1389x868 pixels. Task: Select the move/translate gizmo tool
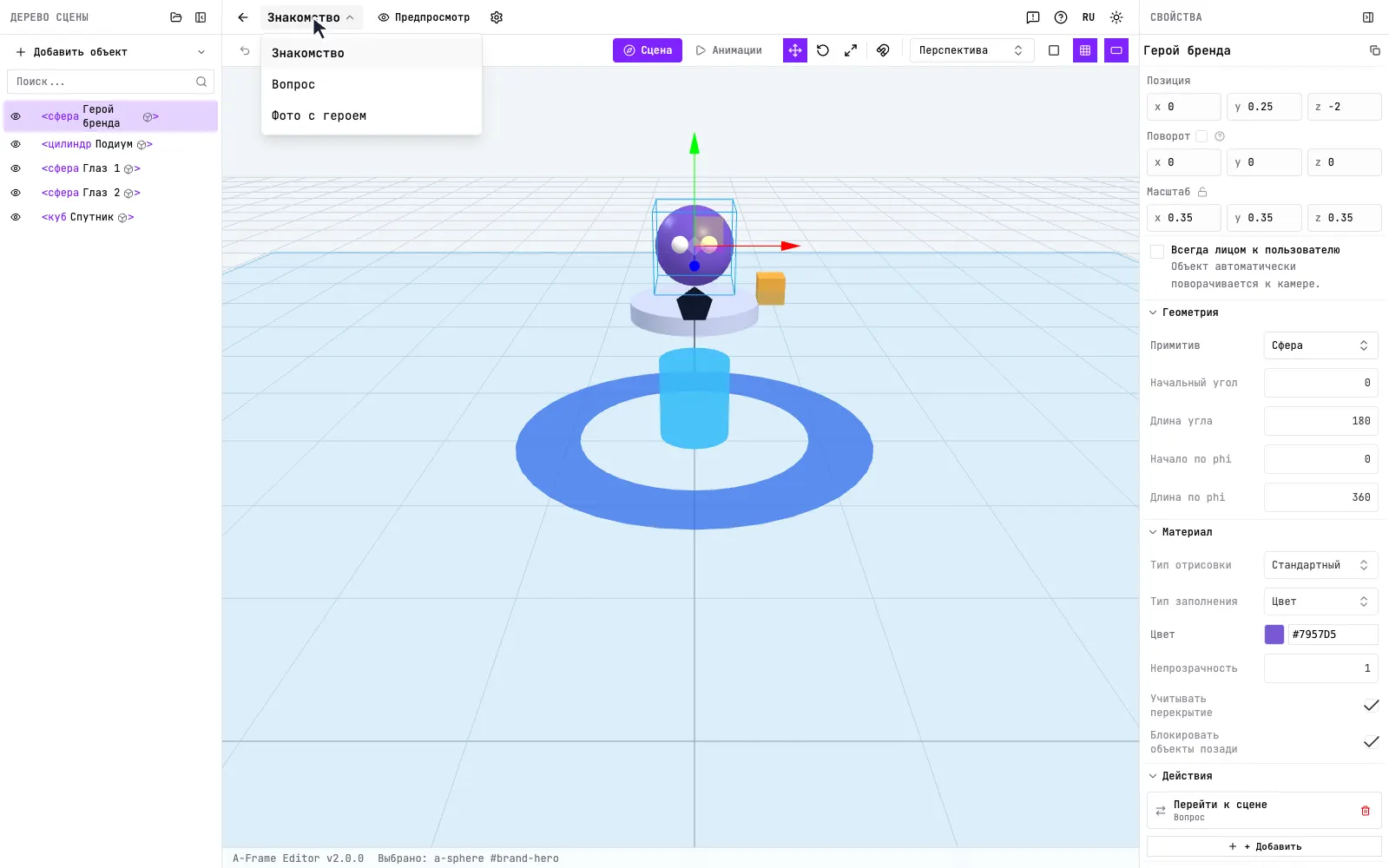pyautogui.click(x=795, y=50)
